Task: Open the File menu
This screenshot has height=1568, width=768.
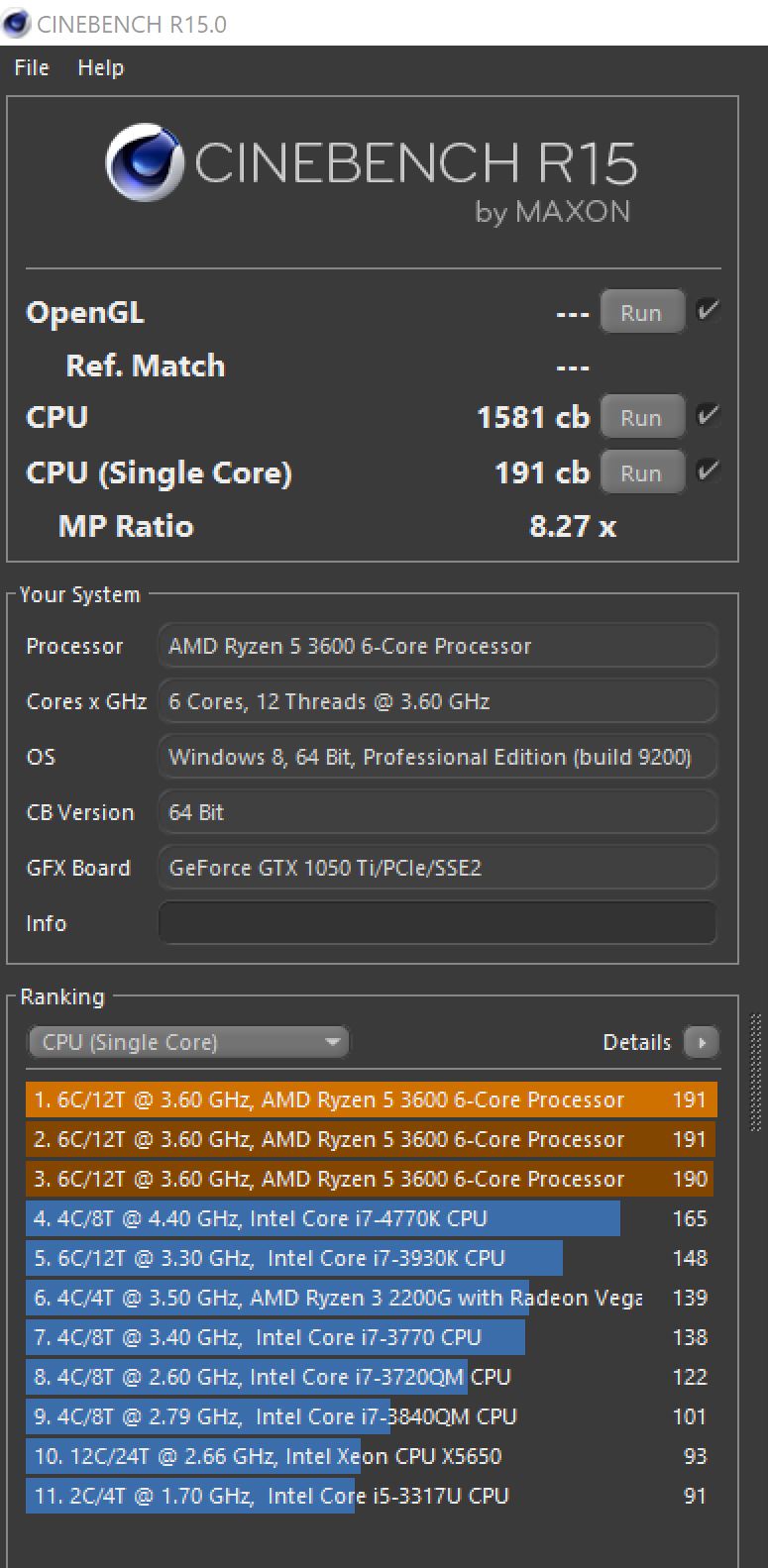Action: tap(32, 67)
